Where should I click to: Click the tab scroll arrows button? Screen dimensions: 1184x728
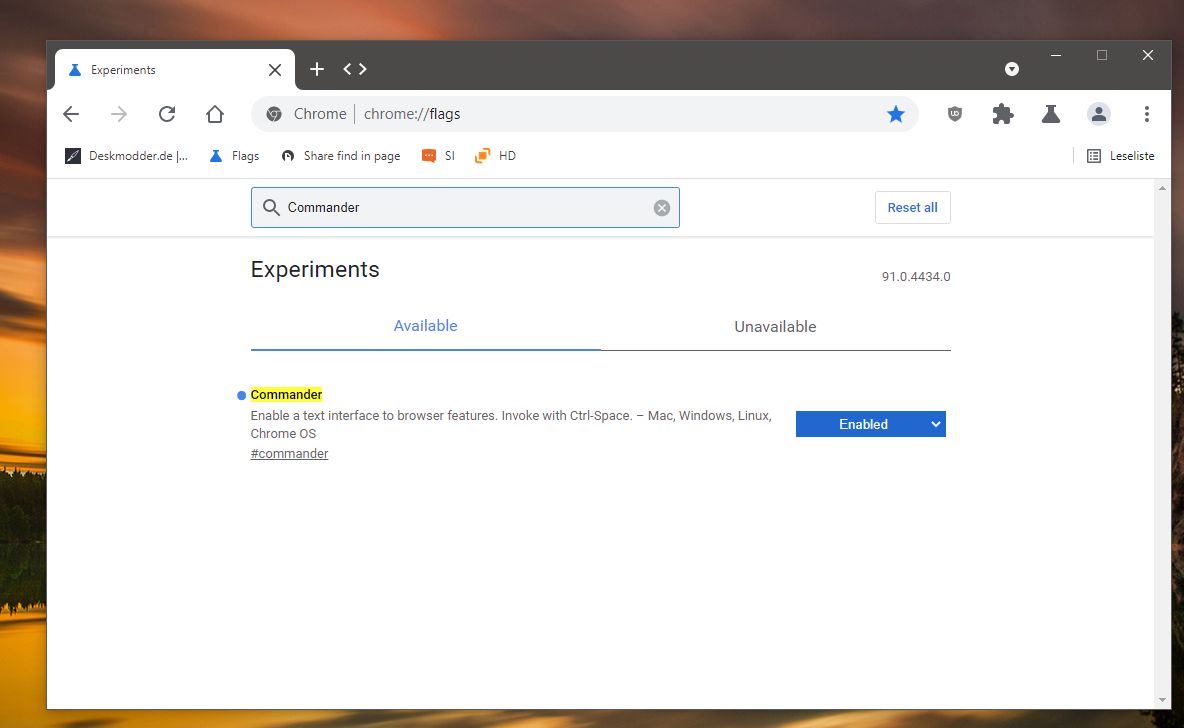coord(355,69)
